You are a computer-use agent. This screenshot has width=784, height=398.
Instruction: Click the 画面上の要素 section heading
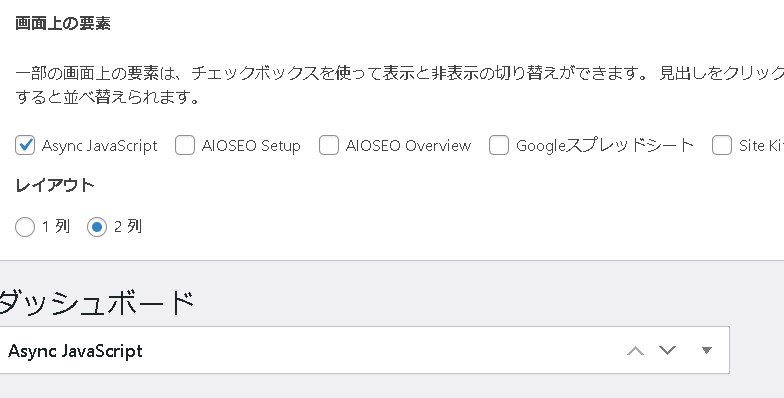pyautogui.click(x=63, y=24)
